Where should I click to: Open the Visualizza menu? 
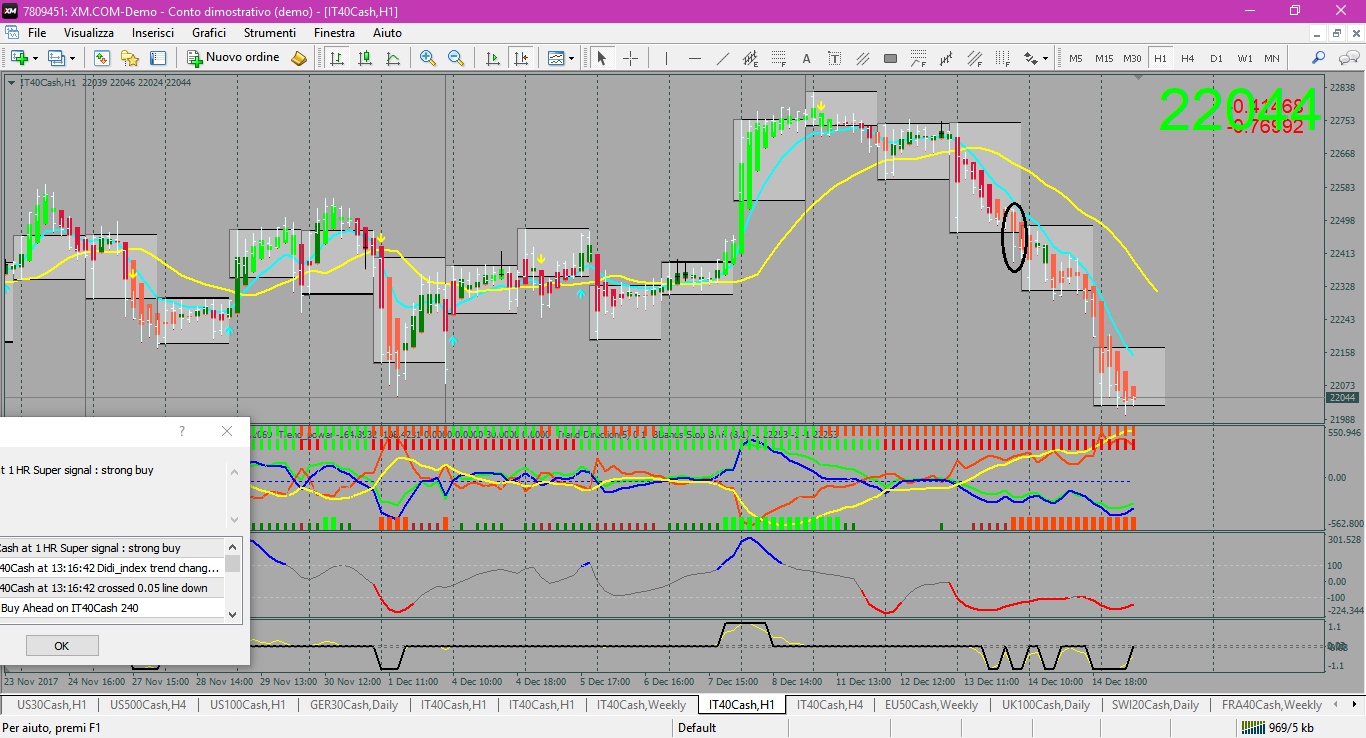90,33
